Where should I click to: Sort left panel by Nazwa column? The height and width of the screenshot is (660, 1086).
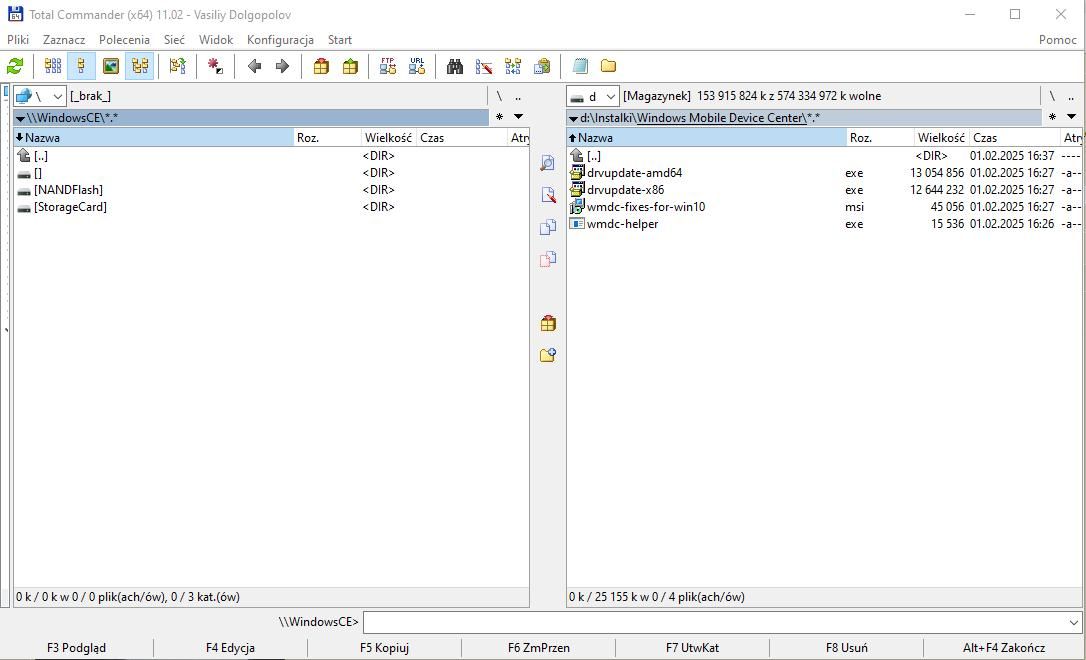pos(154,138)
